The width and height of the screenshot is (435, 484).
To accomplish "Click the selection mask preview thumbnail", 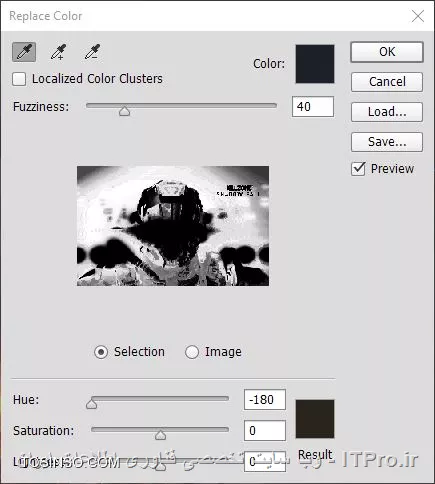I will pos(173,226).
